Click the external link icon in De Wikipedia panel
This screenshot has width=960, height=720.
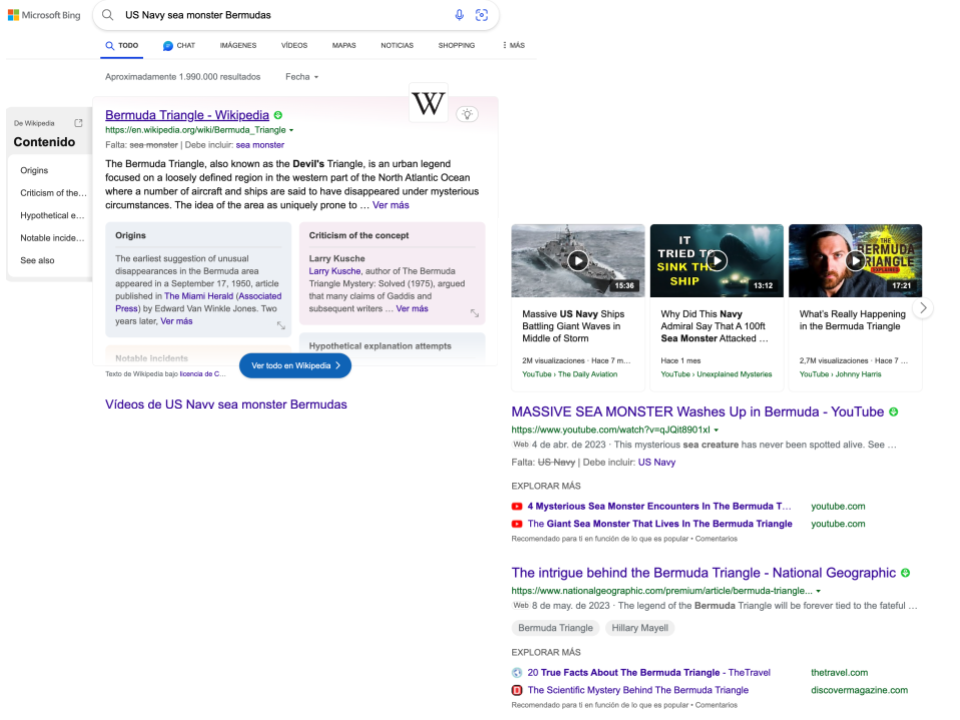tap(79, 123)
